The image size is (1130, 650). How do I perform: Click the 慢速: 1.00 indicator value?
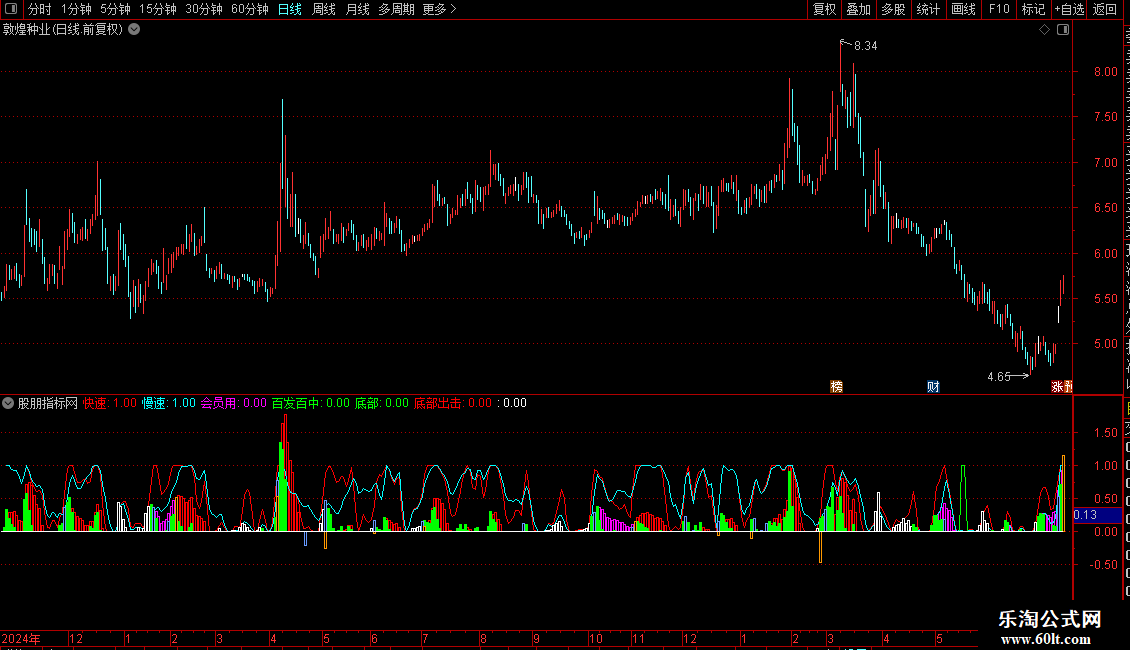click(x=169, y=403)
